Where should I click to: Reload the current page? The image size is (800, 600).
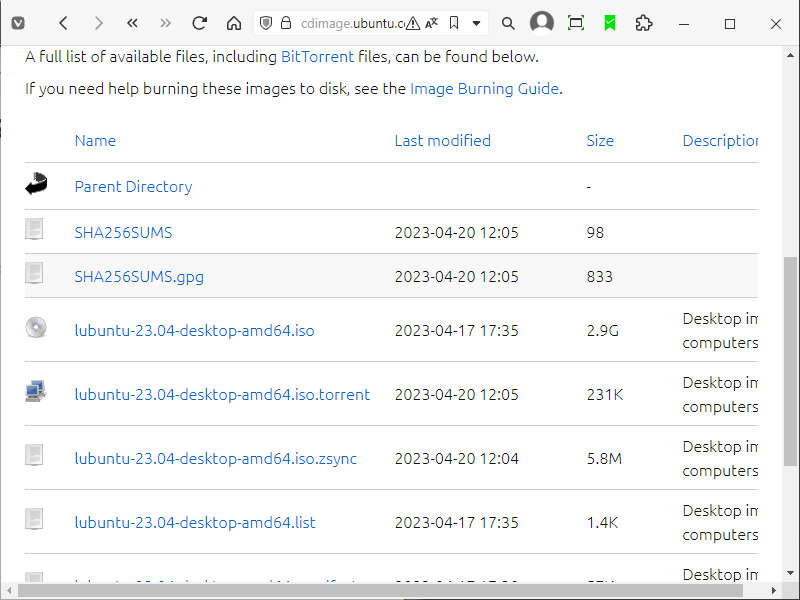tap(199, 23)
